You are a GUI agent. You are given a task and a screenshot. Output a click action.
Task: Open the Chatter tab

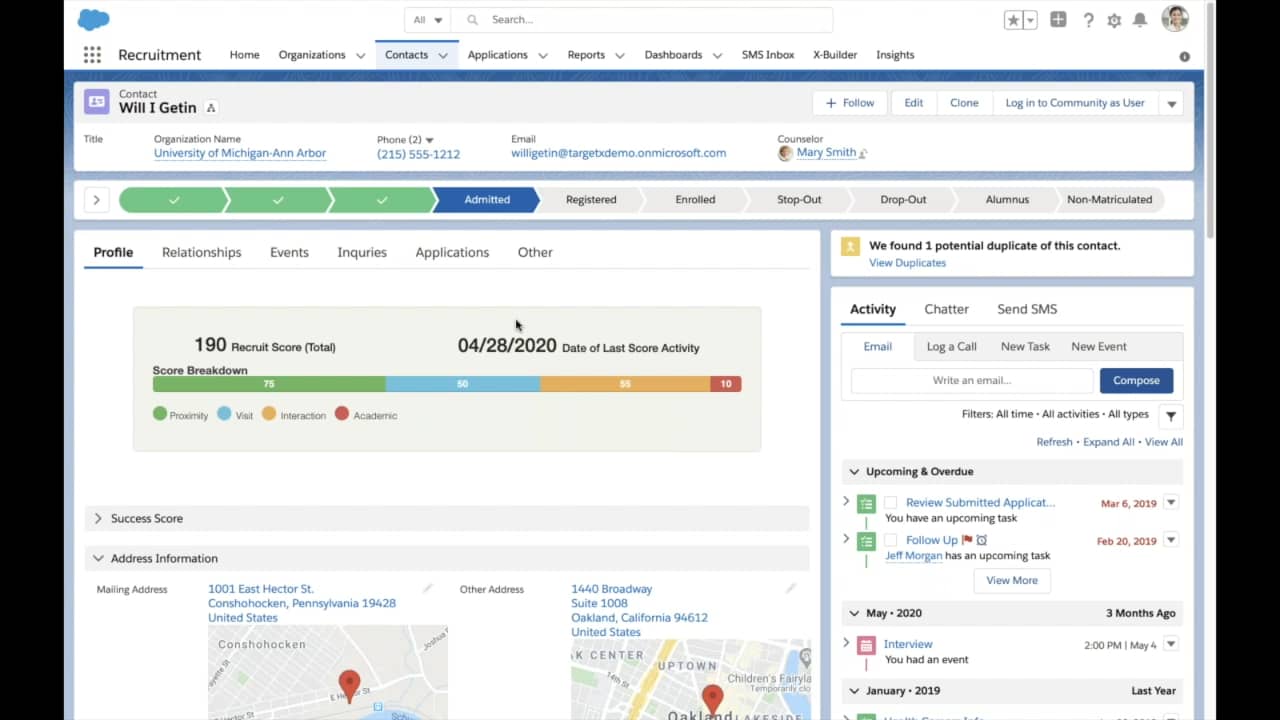tap(946, 310)
